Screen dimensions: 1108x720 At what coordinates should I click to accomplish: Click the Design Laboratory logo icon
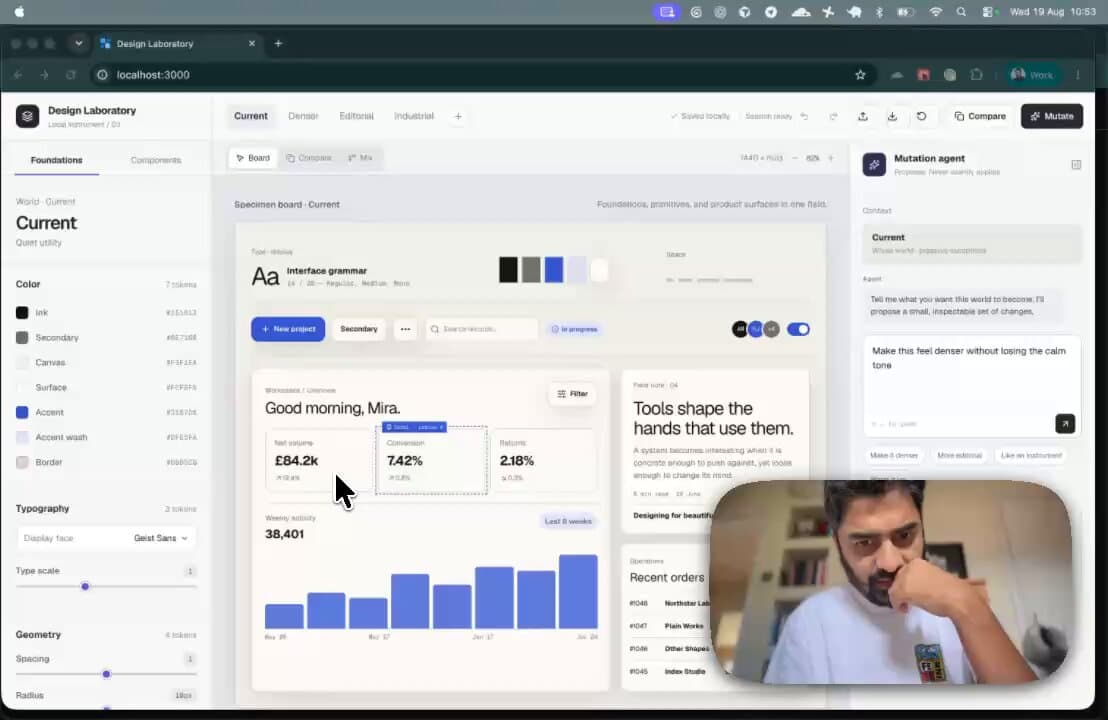28,116
